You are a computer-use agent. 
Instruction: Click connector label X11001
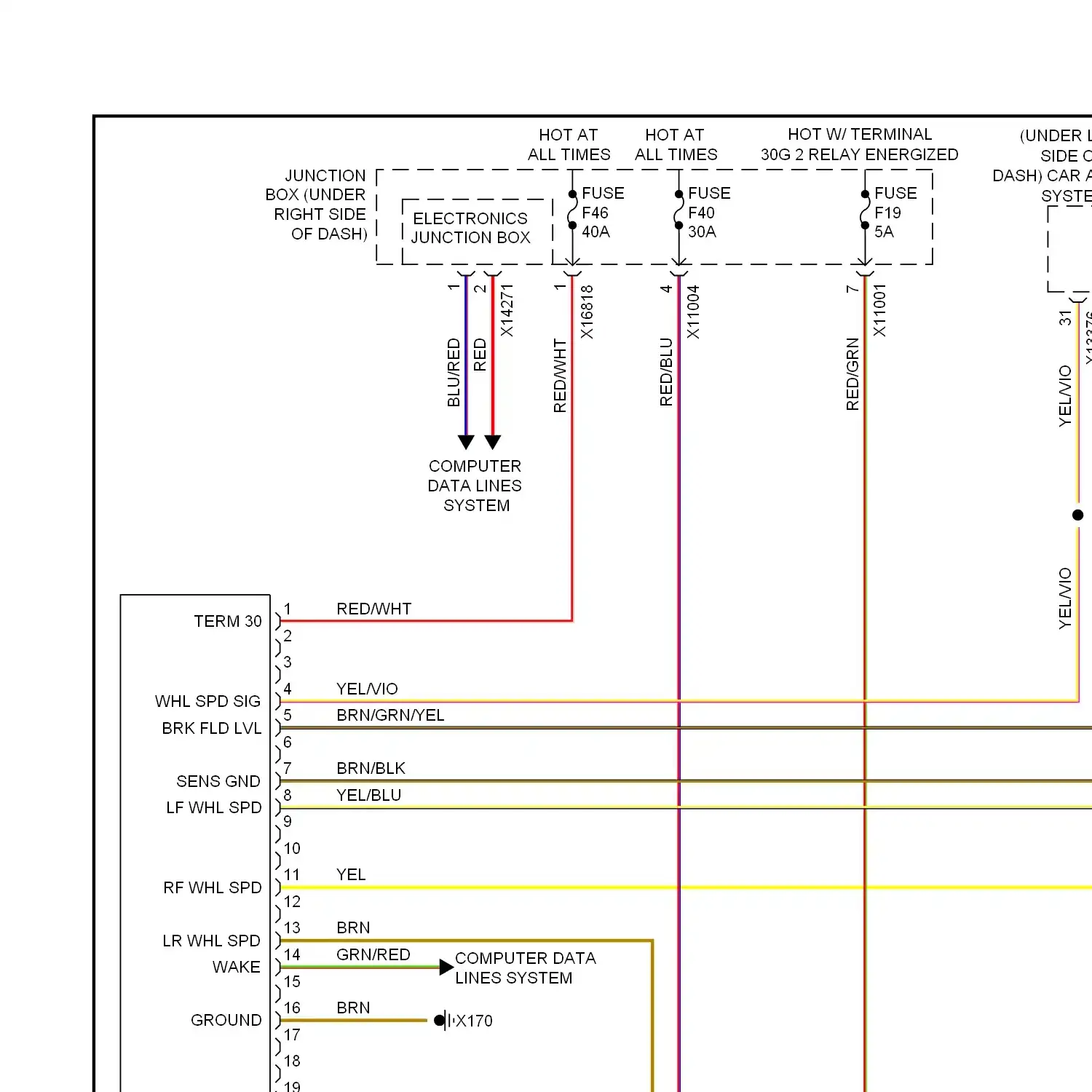pyautogui.click(x=879, y=310)
